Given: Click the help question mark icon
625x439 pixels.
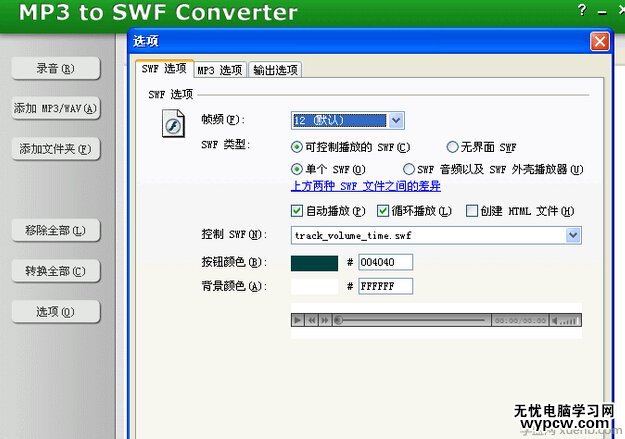Looking at the screenshot, I should [582, 10].
